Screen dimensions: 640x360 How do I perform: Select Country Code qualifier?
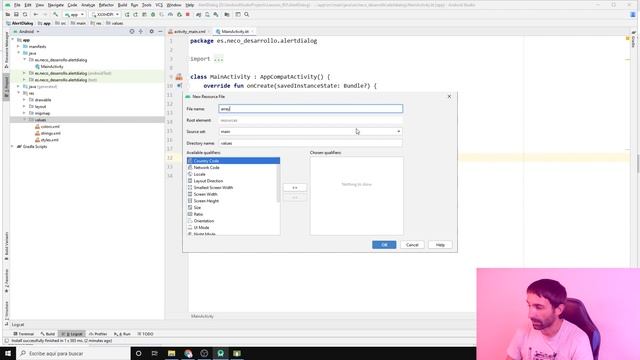233,161
